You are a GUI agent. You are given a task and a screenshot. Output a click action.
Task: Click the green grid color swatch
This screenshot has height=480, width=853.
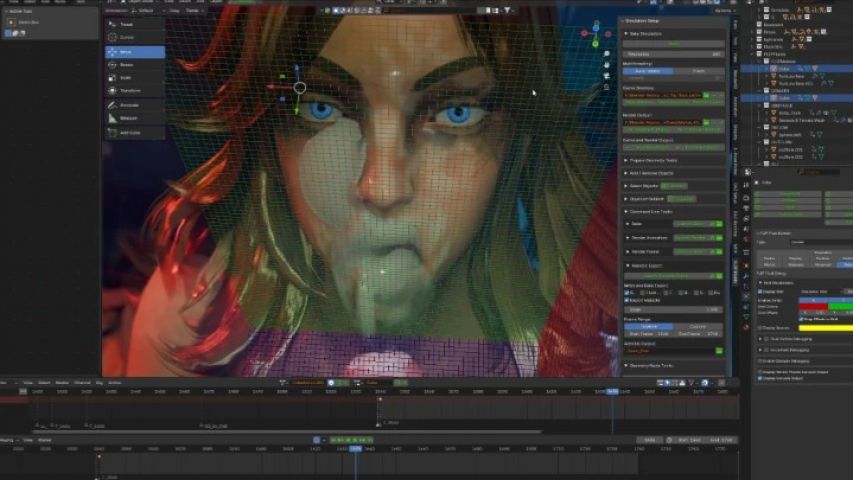click(x=840, y=307)
